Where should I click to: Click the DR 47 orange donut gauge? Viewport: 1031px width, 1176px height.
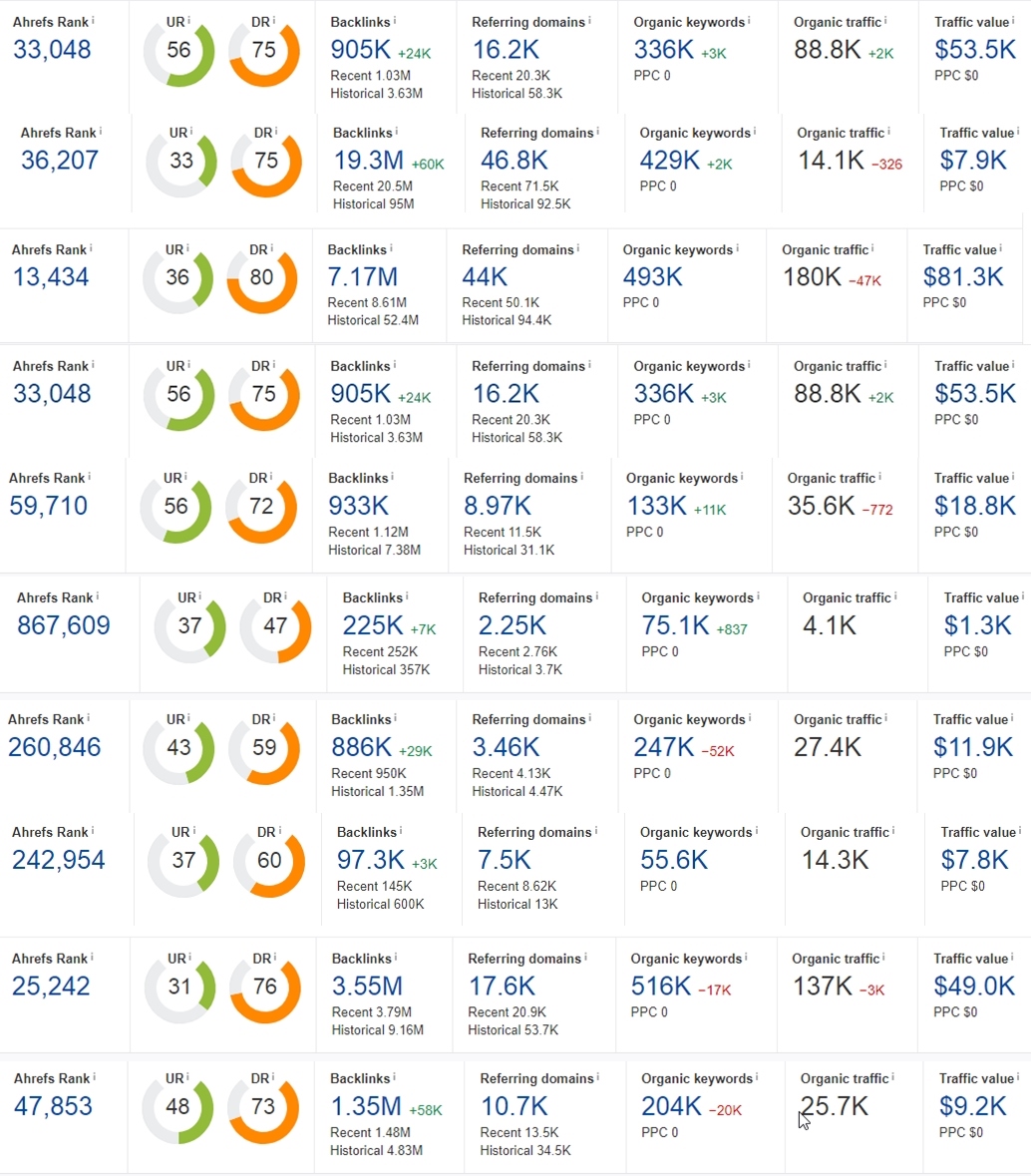pos(275,626)
